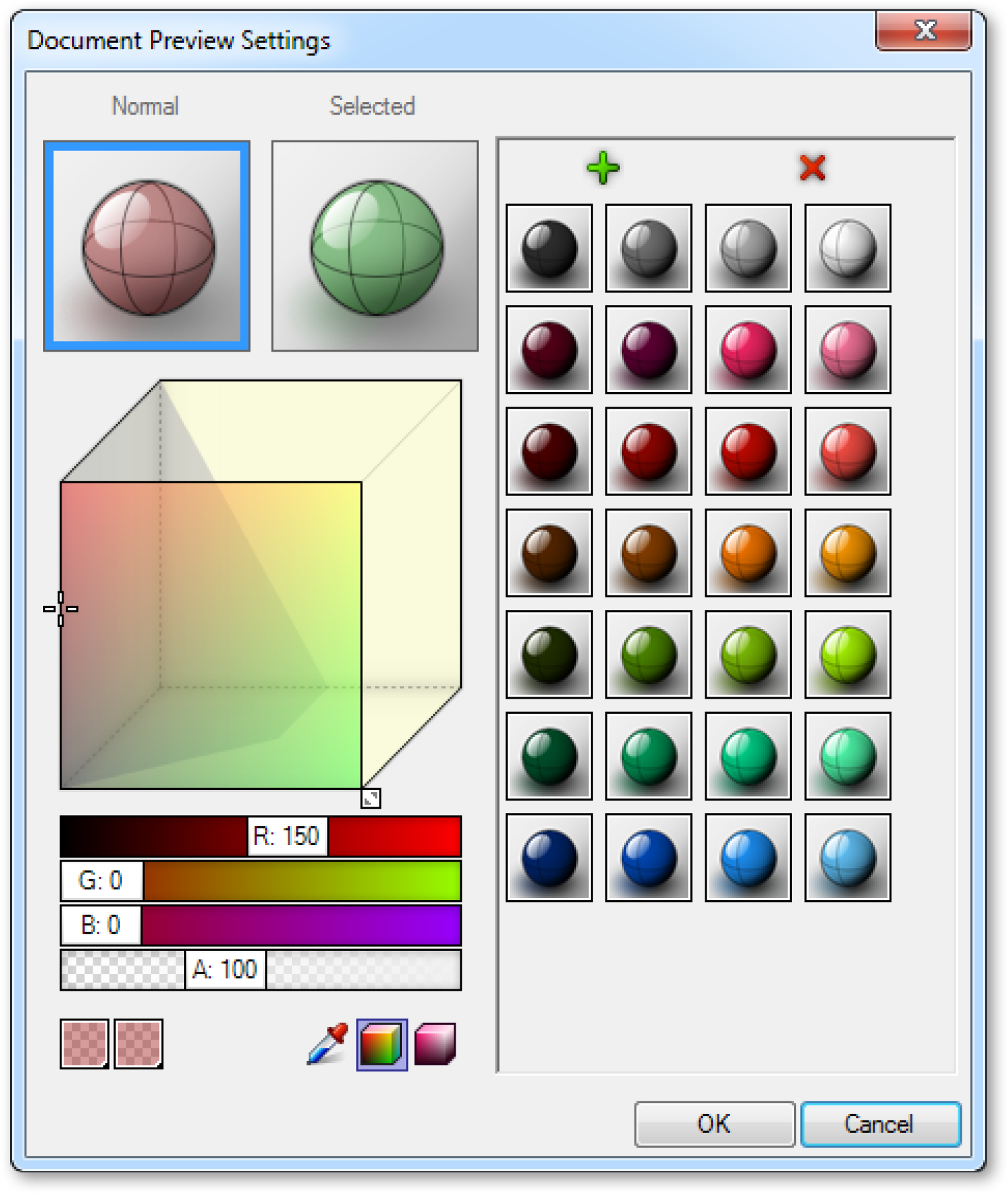
Task: Click the green plus add swatch icon
Action: (603, 168)
